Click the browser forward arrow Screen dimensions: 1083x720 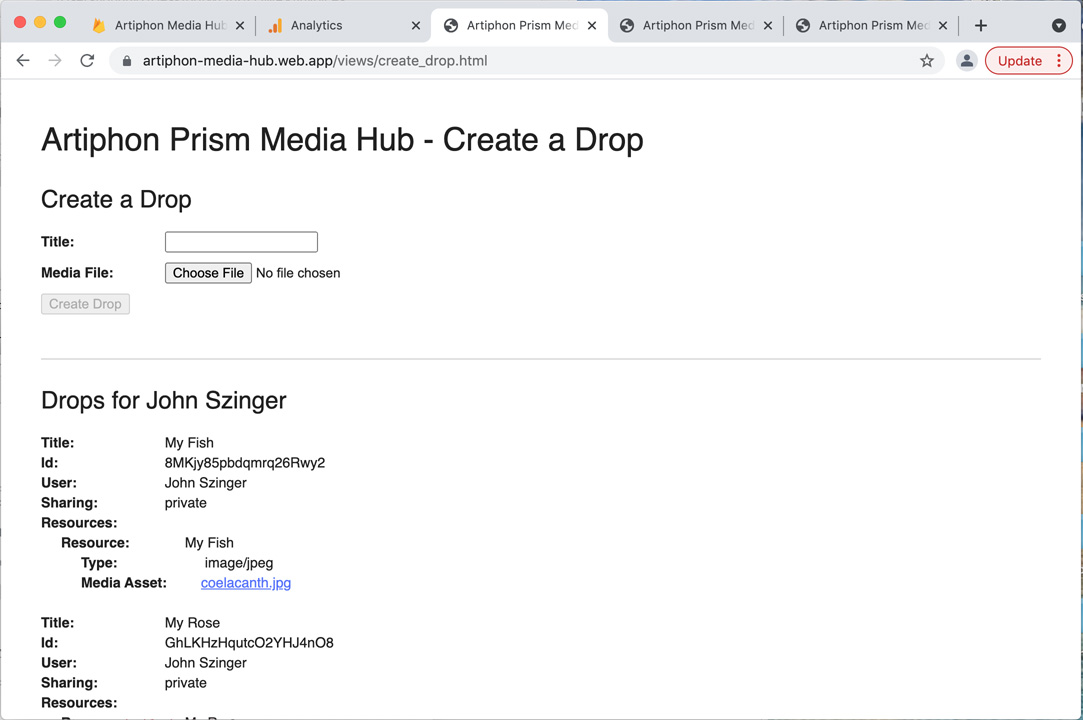click(x=55, y=61)
